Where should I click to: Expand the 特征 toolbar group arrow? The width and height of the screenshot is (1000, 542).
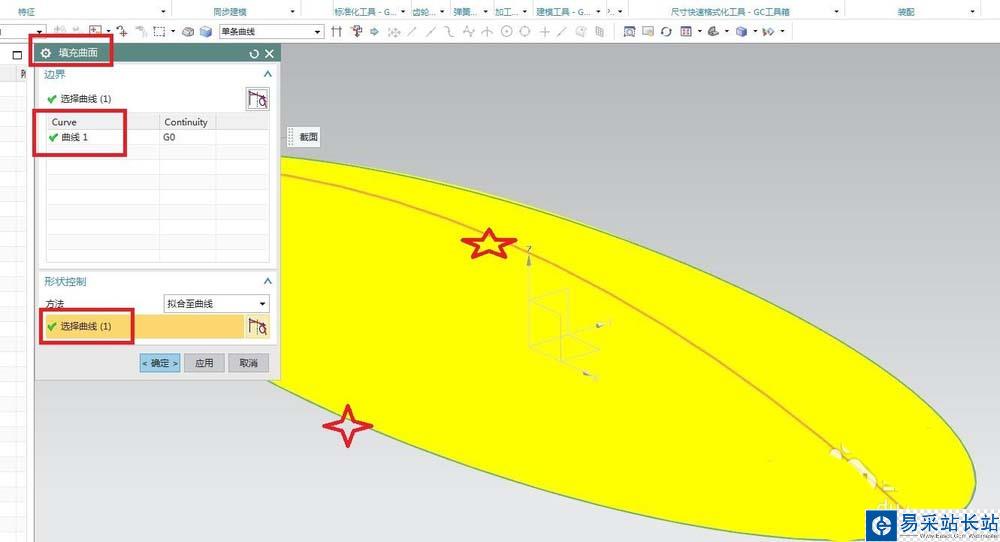(163, 11)
